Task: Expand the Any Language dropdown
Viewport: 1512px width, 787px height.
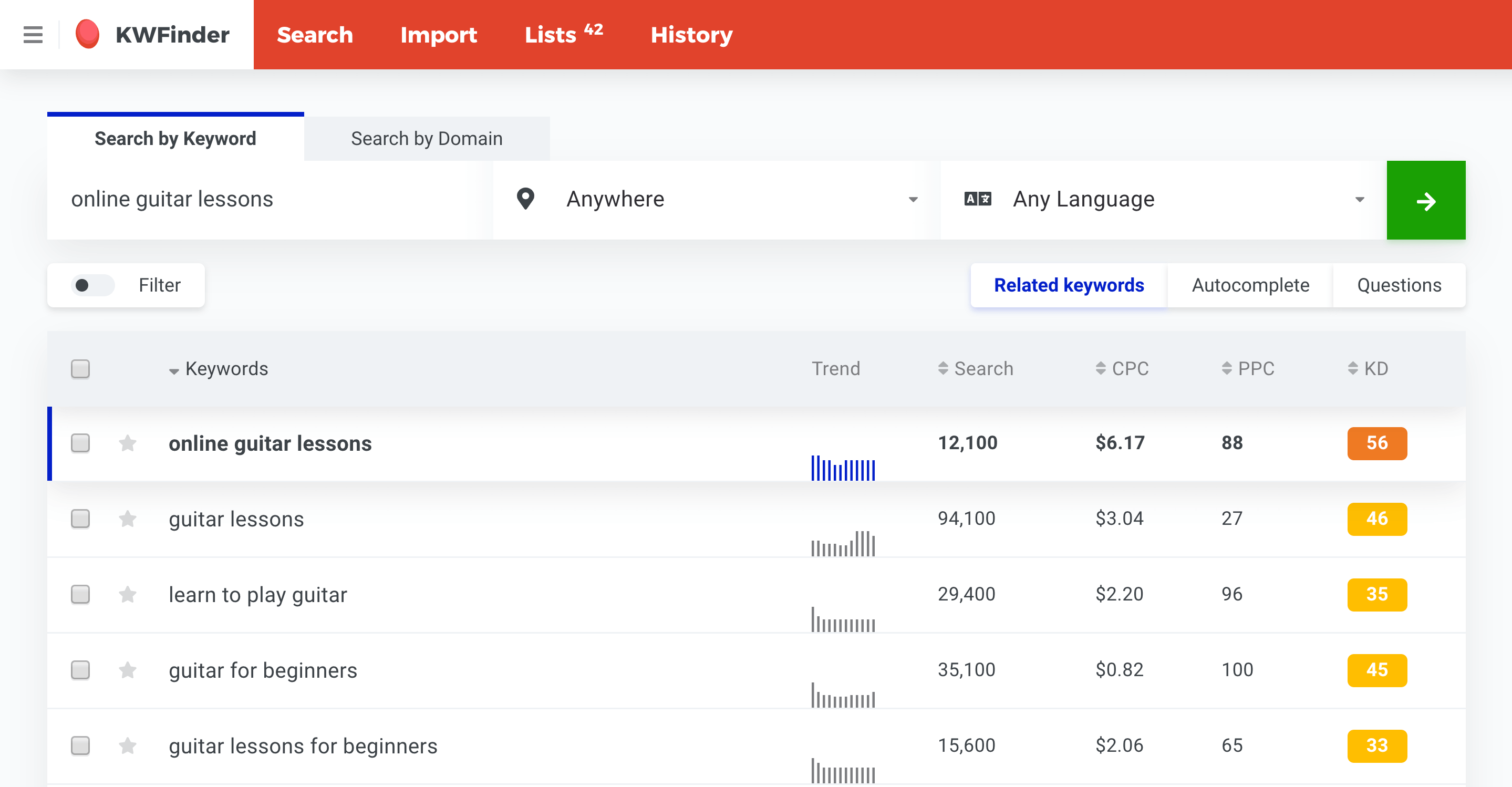Action: tap(1163, 200)
